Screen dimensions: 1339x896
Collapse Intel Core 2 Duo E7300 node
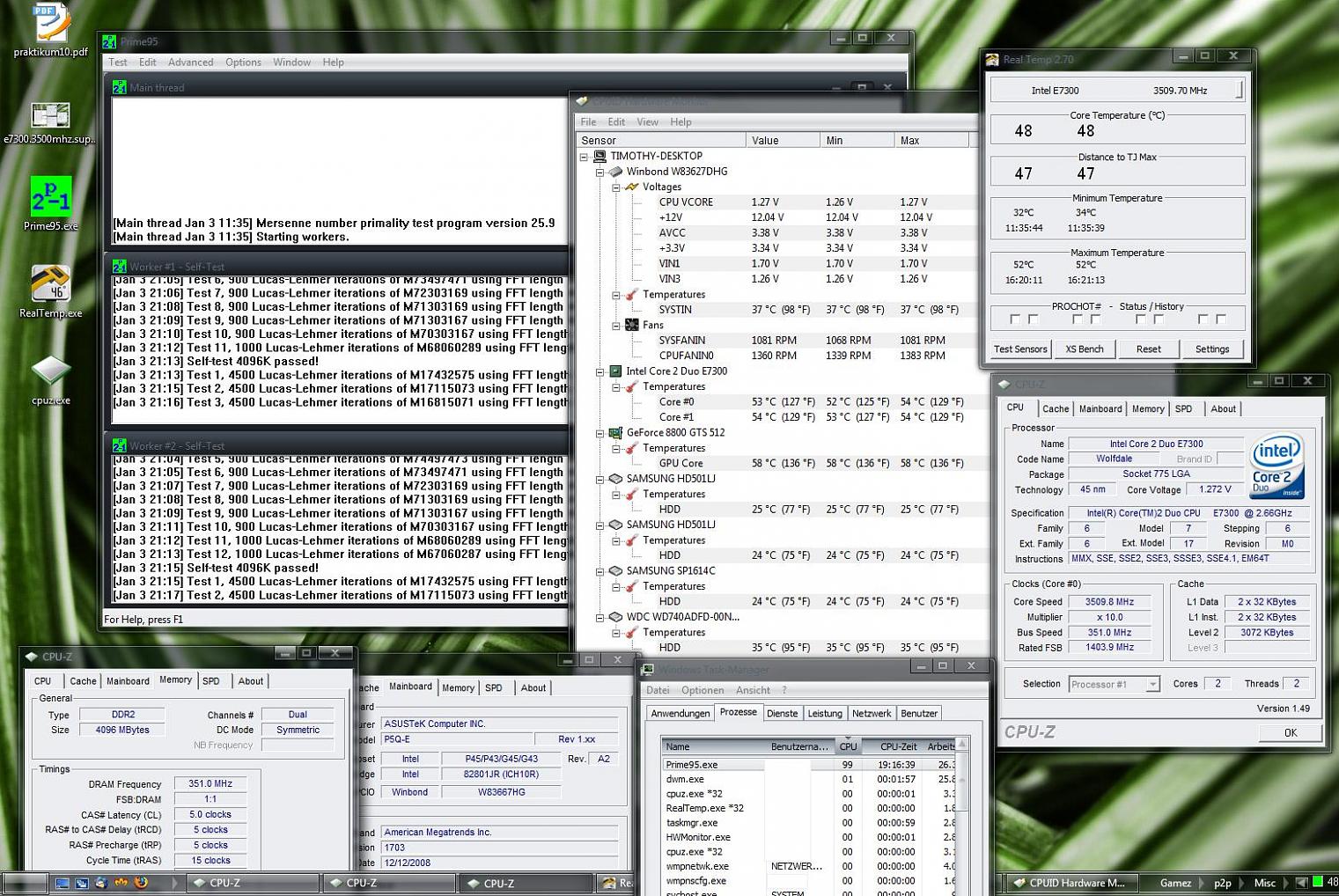pyautogui.click(x=600, y=372)
